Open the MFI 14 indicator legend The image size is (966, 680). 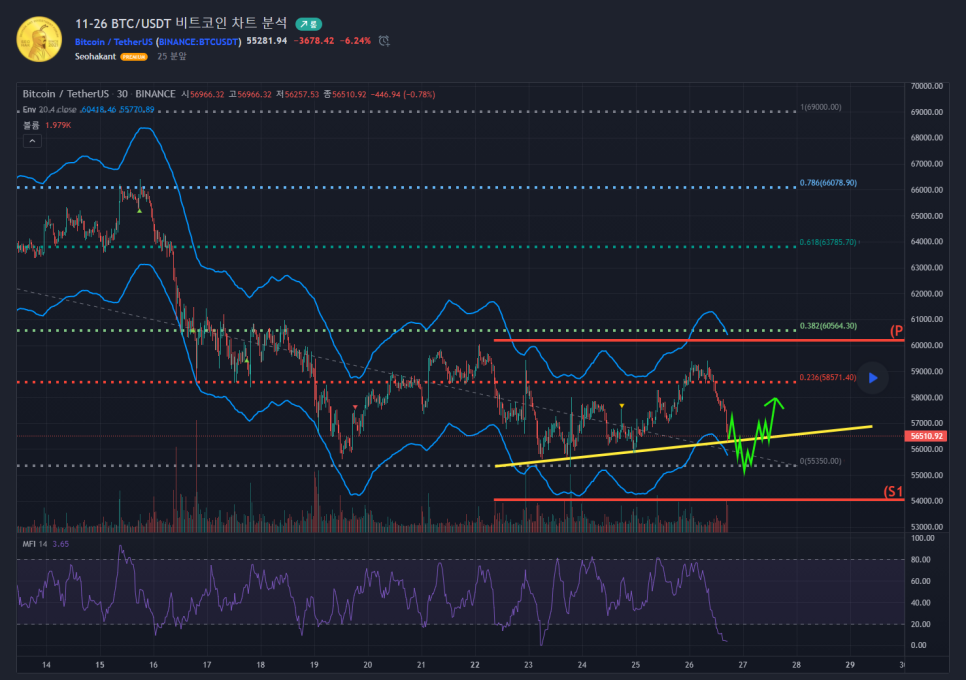(x=36, y=543)
